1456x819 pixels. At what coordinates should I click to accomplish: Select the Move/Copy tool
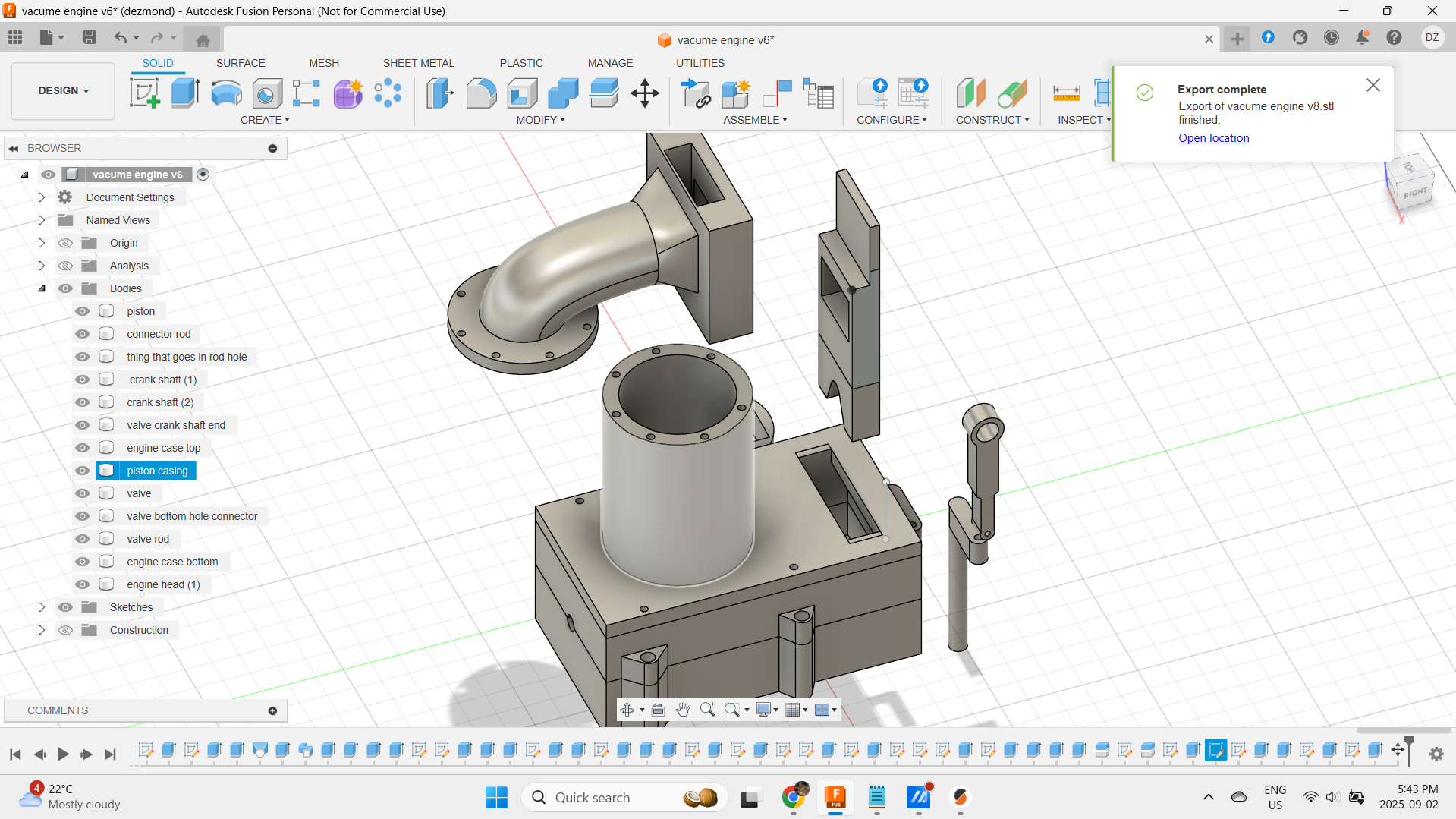pos(644,93)
